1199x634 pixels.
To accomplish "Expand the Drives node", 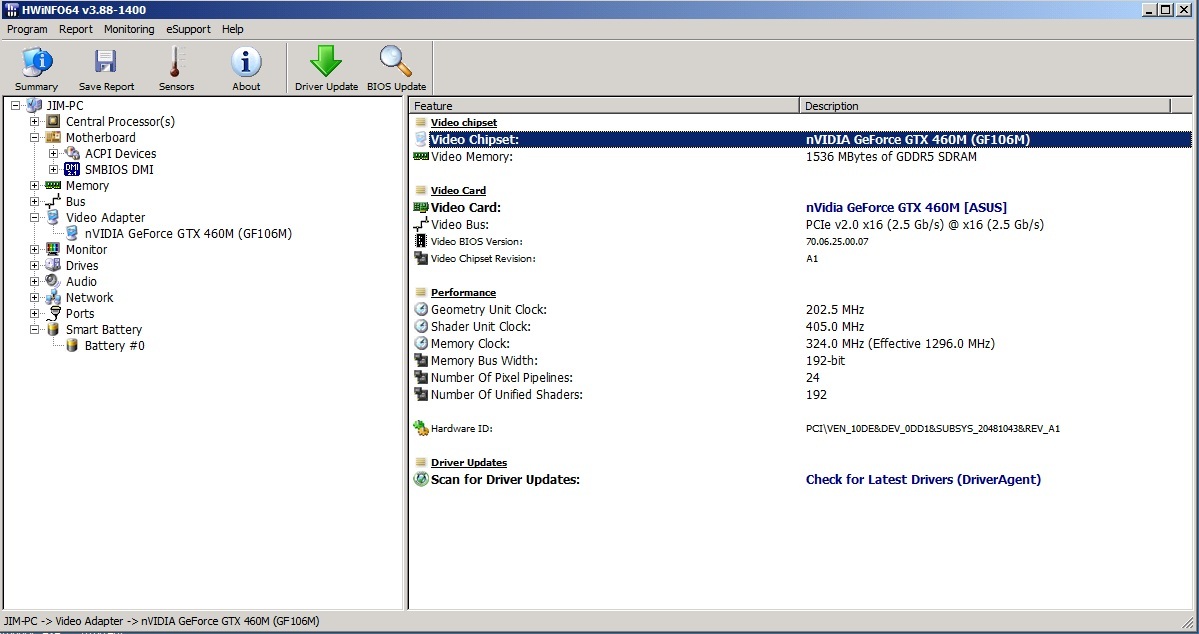I will point(34,265).
